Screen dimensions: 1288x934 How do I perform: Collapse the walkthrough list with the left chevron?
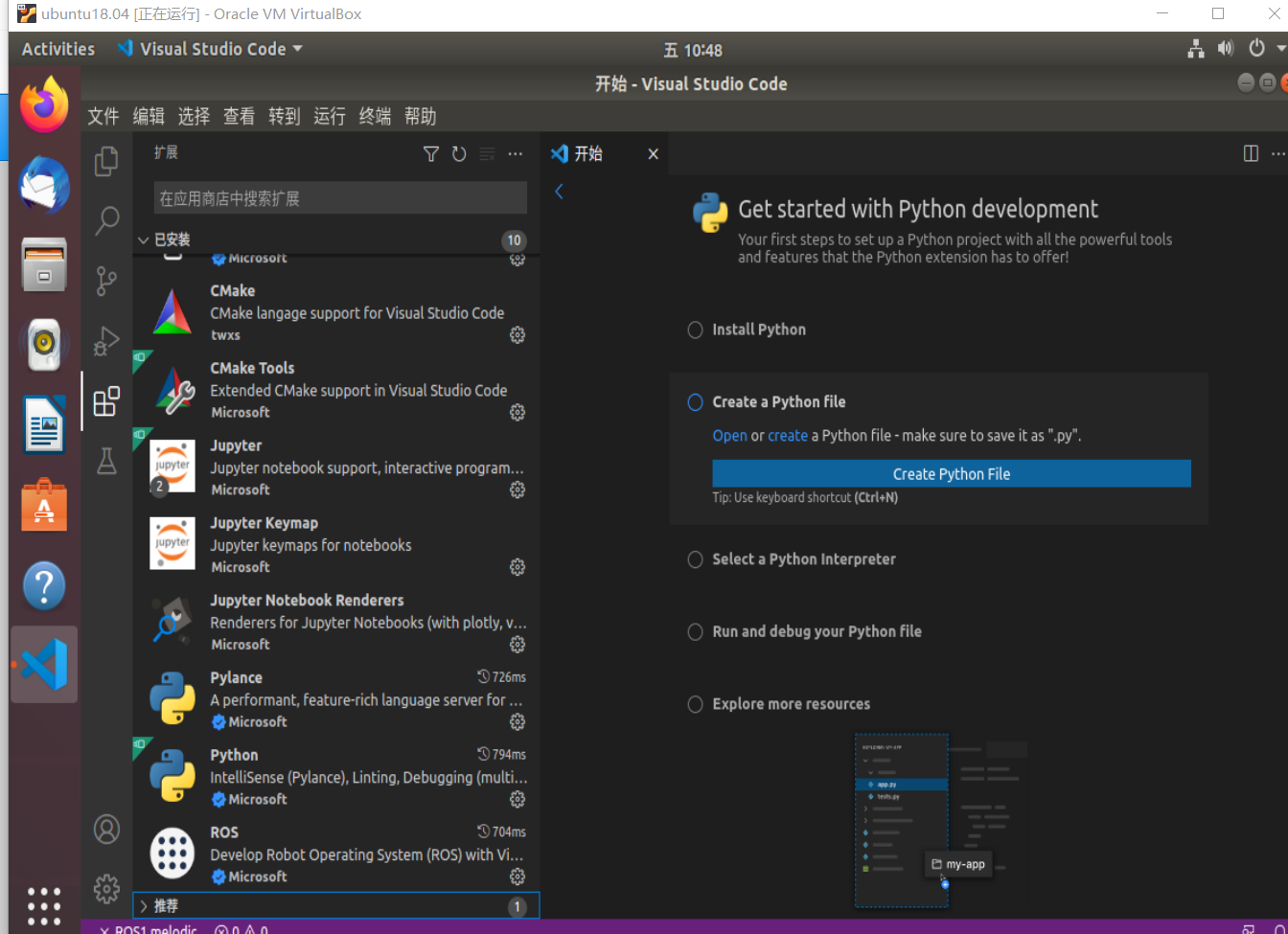(559, 191)
